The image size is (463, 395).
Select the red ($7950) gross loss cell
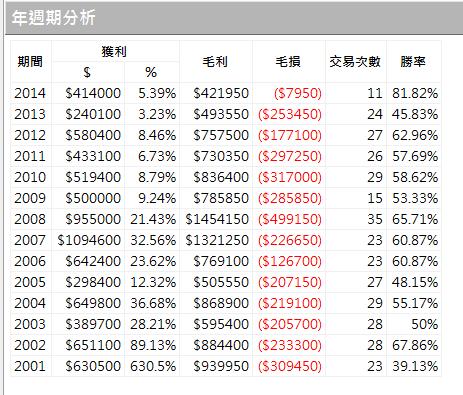pos(298,93)
